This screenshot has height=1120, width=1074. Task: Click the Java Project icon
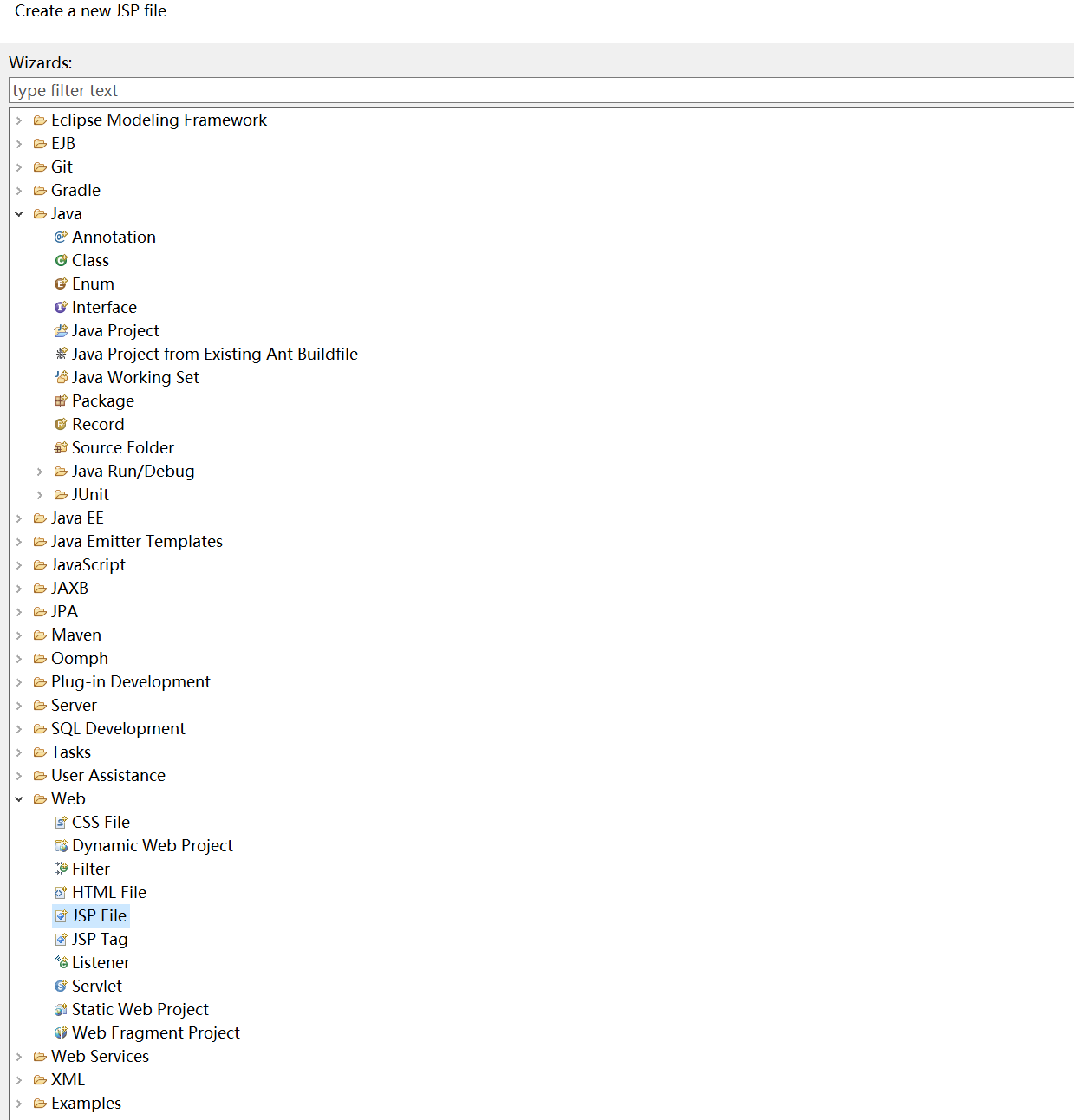coord(61,330)
